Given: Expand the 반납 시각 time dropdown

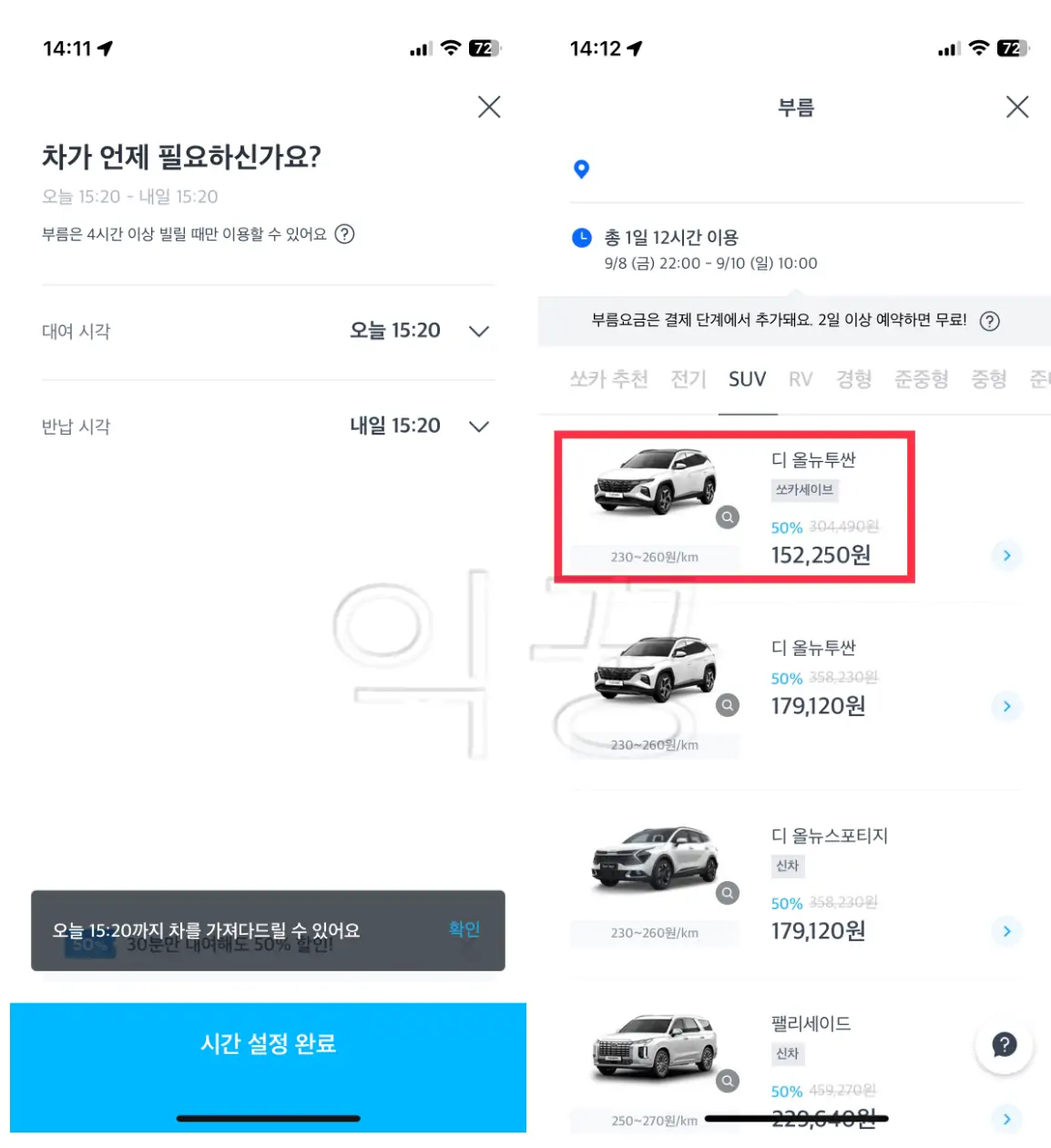Looking at the screenshot, I should click(x=478, y=425).
